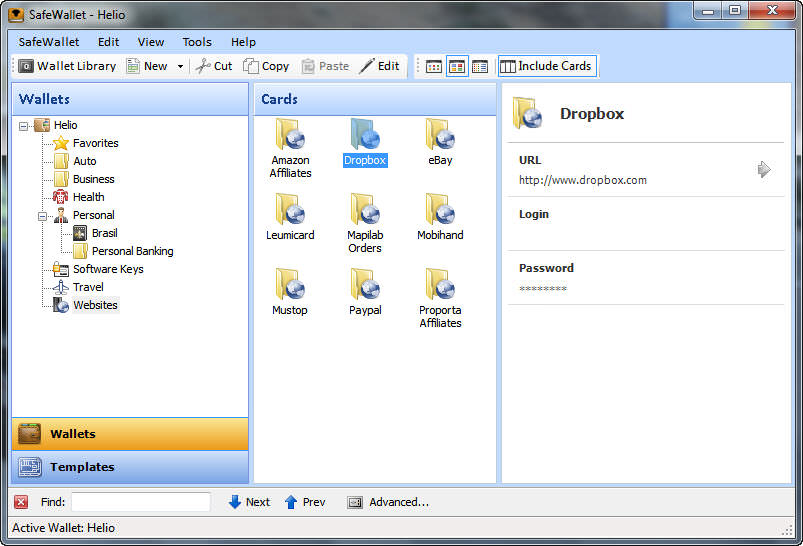Open the Wallet Library toolbar button
803x546 pixels.
[x=67, y=66]
